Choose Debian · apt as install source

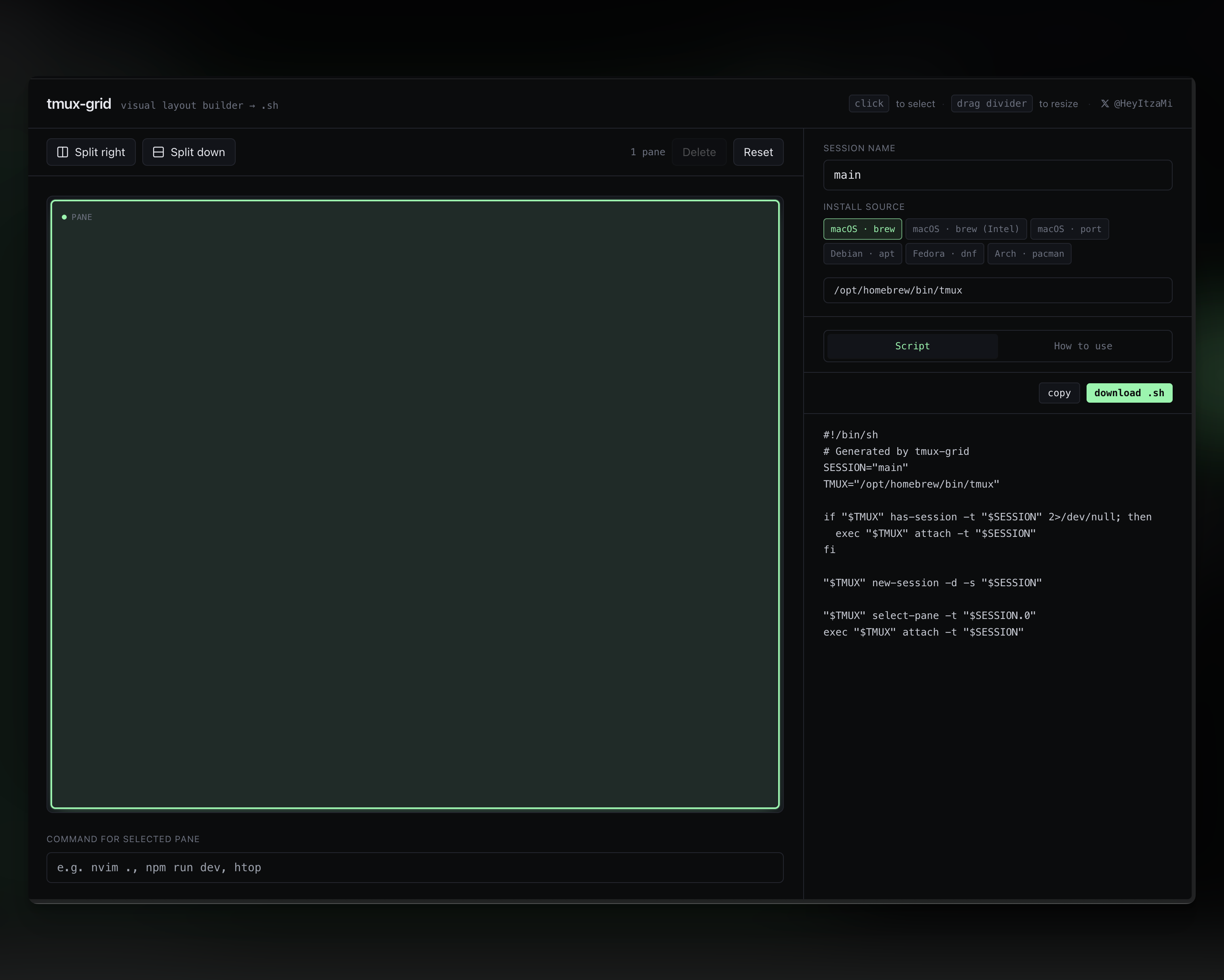click(x=862, y=254)
